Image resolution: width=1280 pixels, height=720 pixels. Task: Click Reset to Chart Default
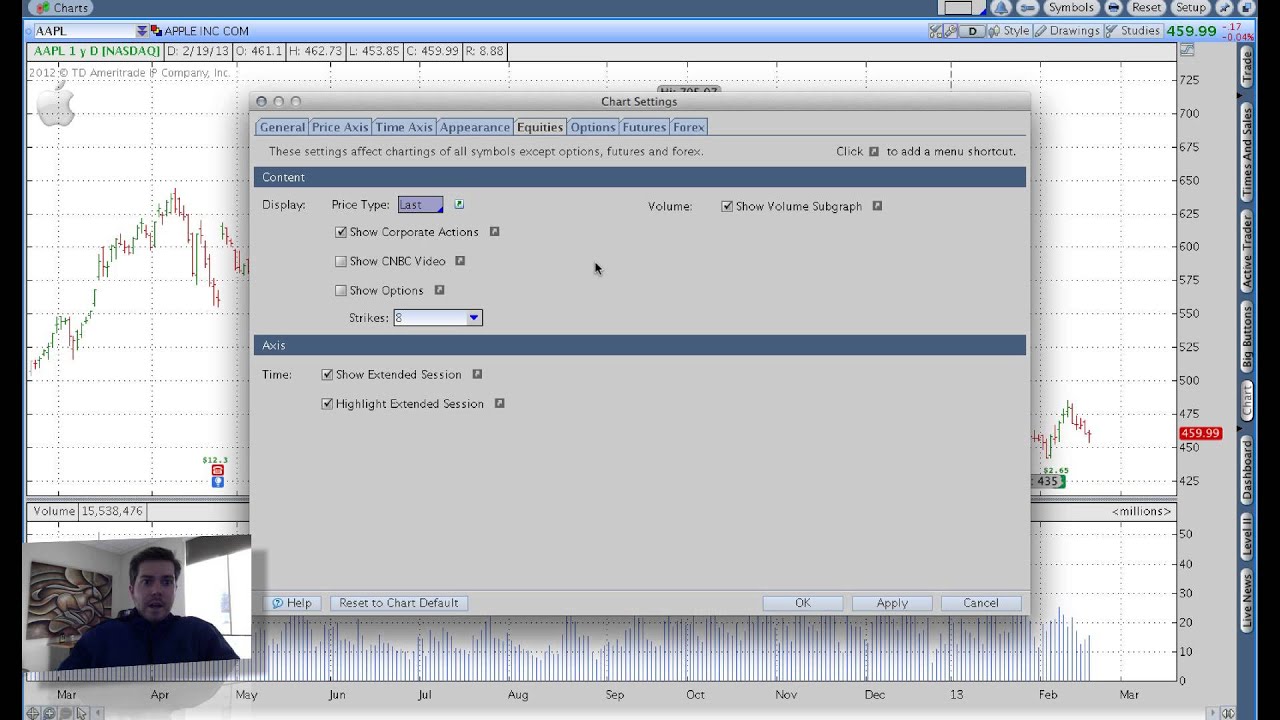(399, 603)
